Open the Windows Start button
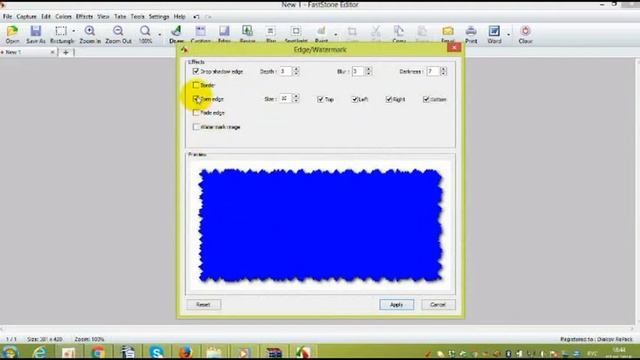Screen dimensions: 640x360 click(x=10, y=352)
